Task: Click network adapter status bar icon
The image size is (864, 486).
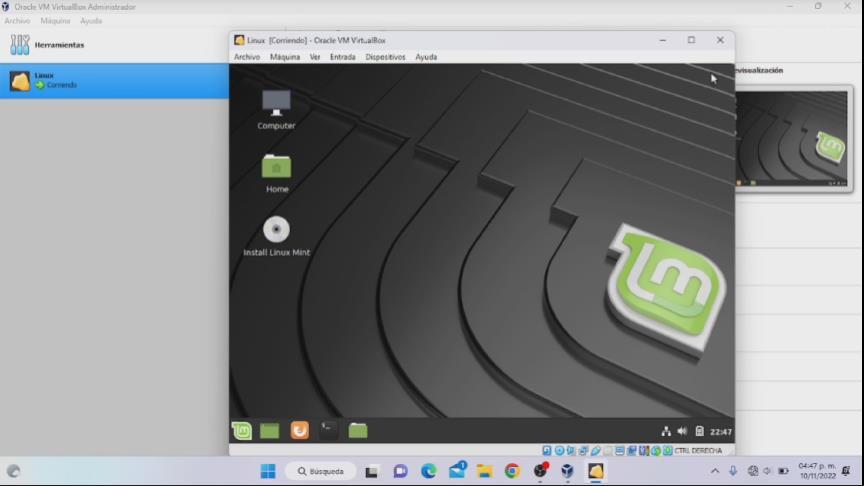Action: (x=582, y=451)
